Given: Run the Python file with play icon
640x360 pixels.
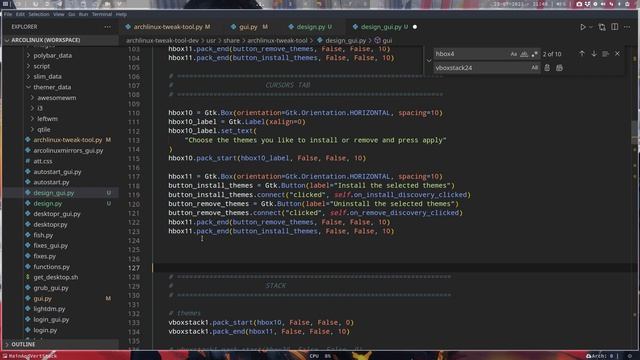Looking at the screenshot, I should pyautogui.click(x=582, y=27).
